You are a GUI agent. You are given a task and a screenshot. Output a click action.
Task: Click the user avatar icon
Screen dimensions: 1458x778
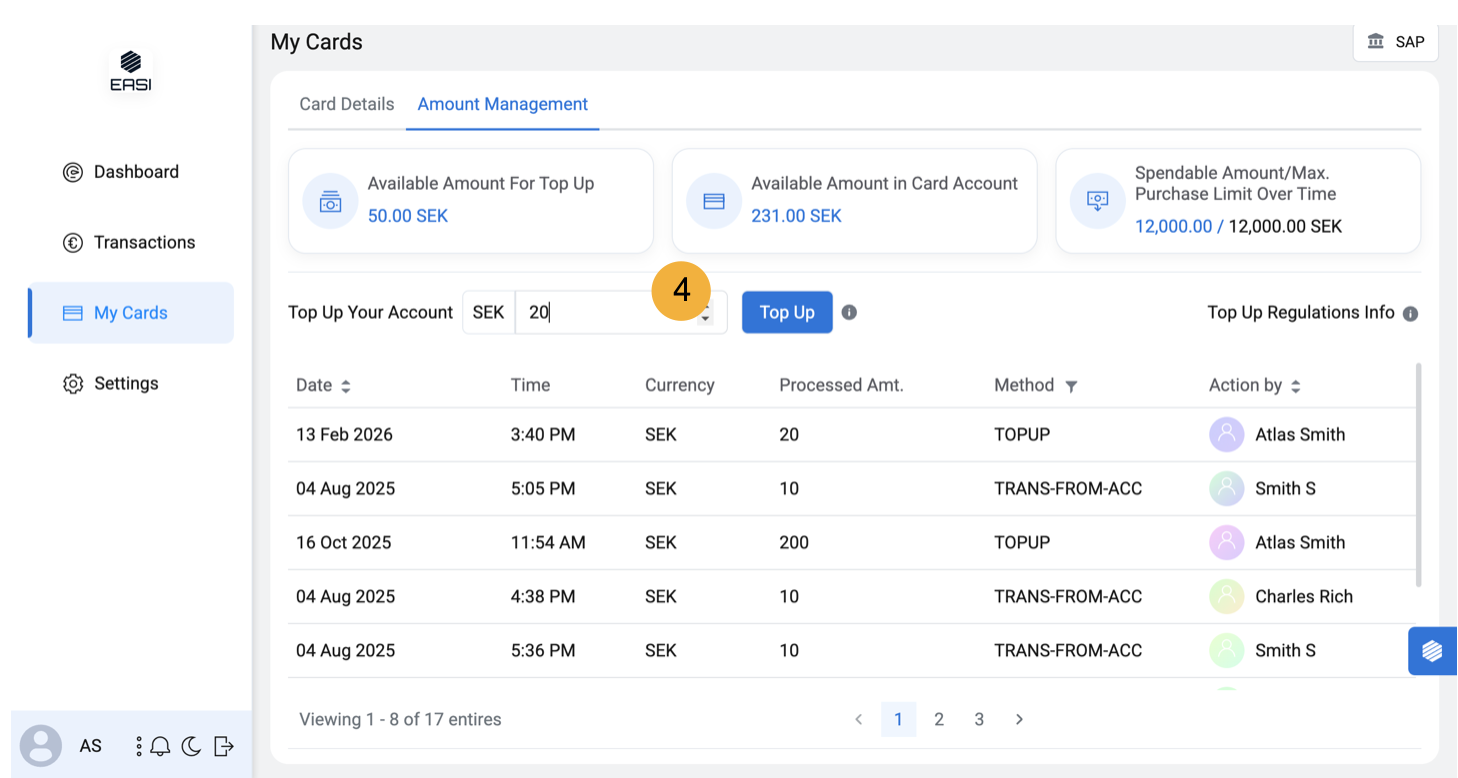point(41,746)
